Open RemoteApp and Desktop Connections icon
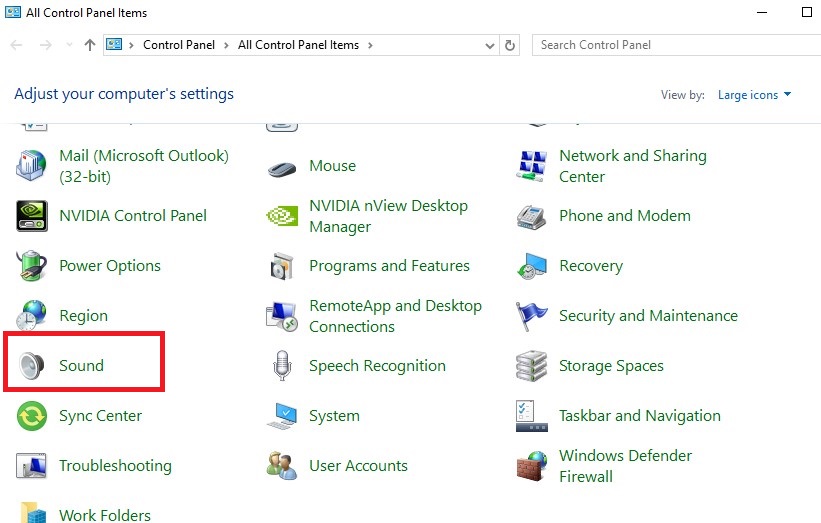 (282, 316)
